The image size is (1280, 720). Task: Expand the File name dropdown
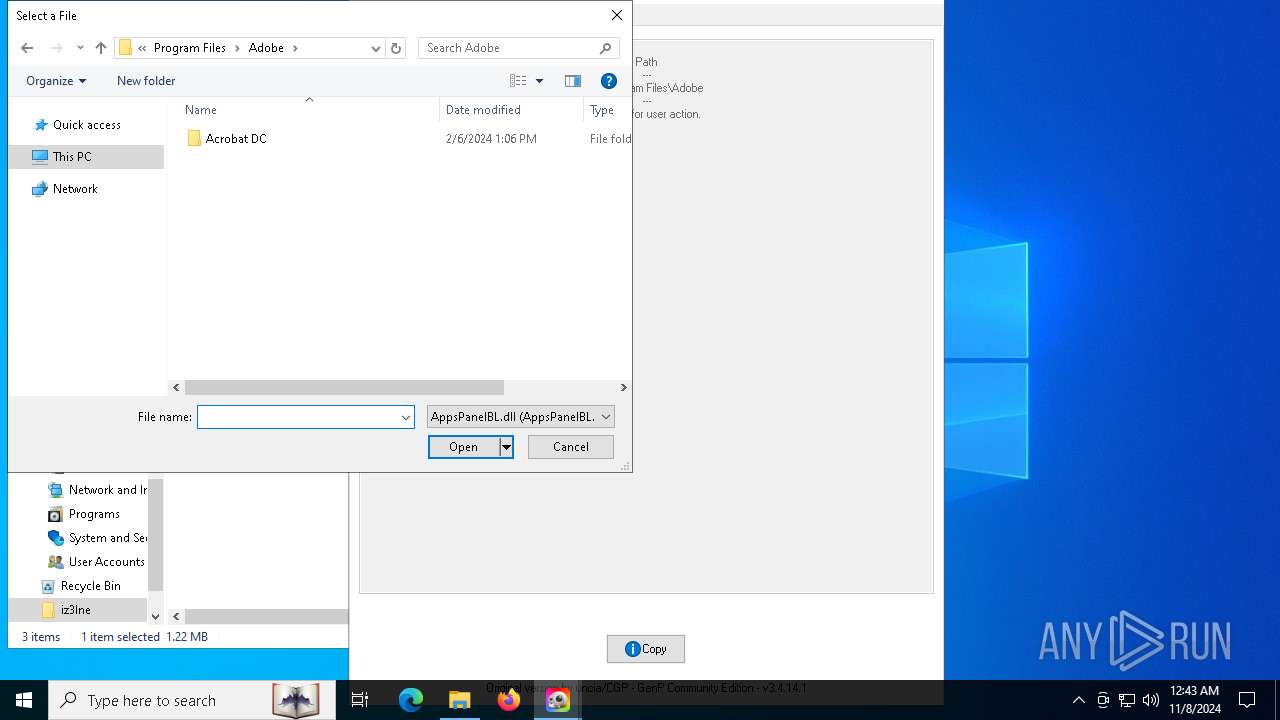(x=406, y=417)
